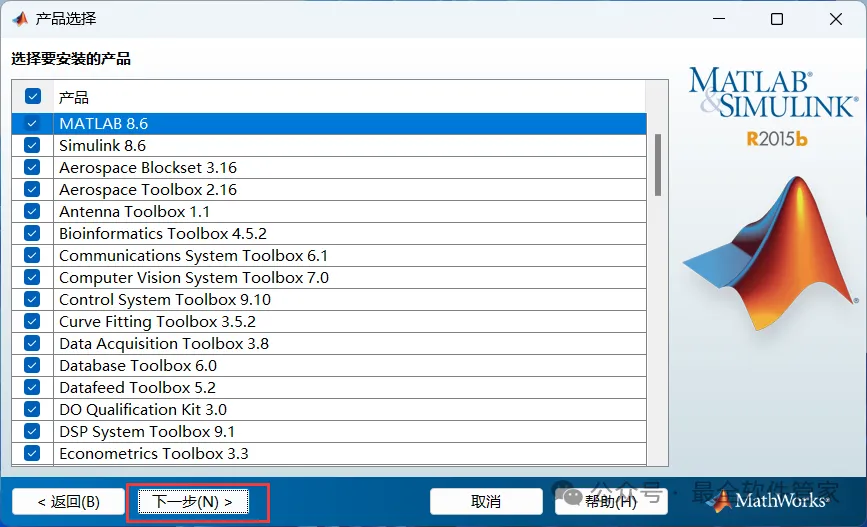The height and width of the screenshot is (527, 867).
Task: Select the Control System Toolbox 9.10 row text
Action: (x=165, y=300)
